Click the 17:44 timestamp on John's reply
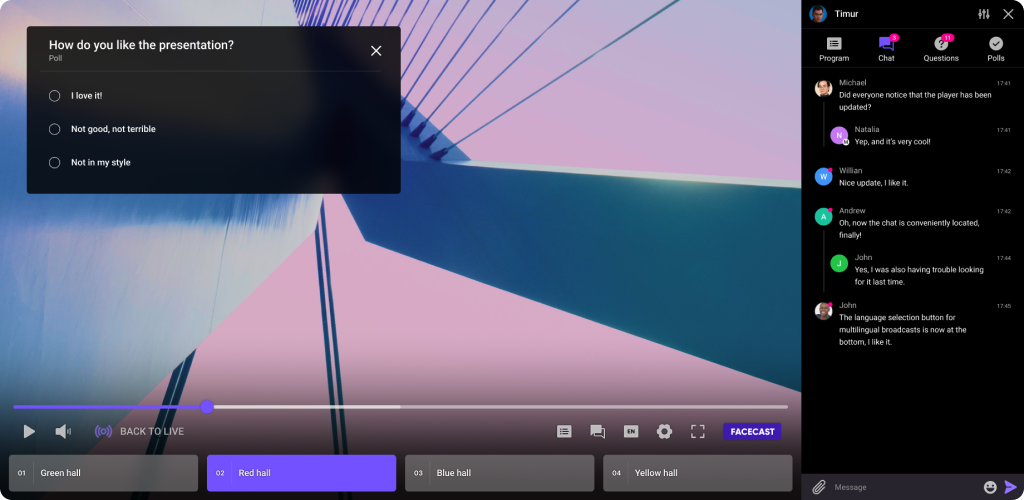The height and width of the screenshot is (500, 1024). click(x=1004, y=258)
